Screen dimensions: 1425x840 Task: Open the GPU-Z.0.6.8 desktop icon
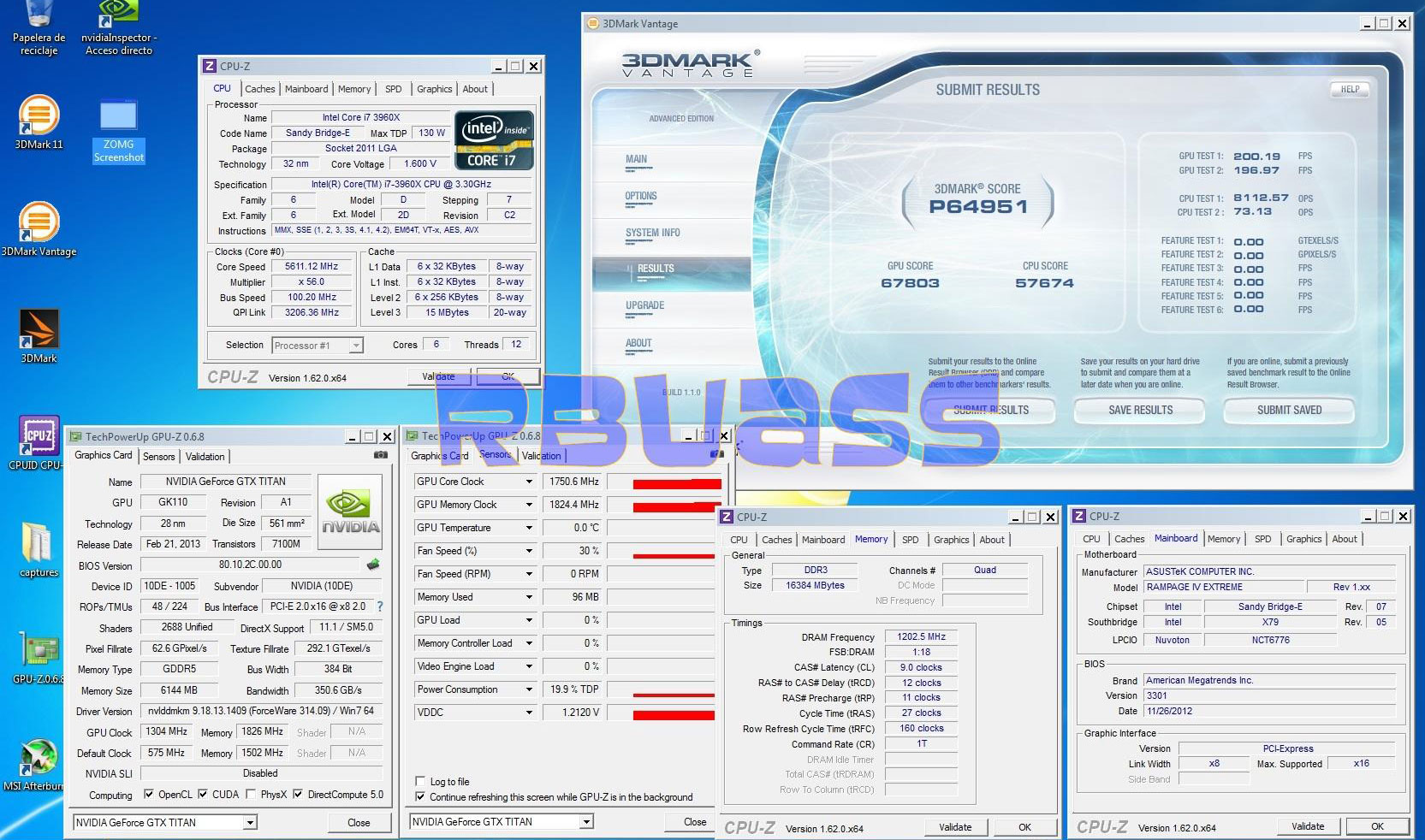(x=39, y=657)
